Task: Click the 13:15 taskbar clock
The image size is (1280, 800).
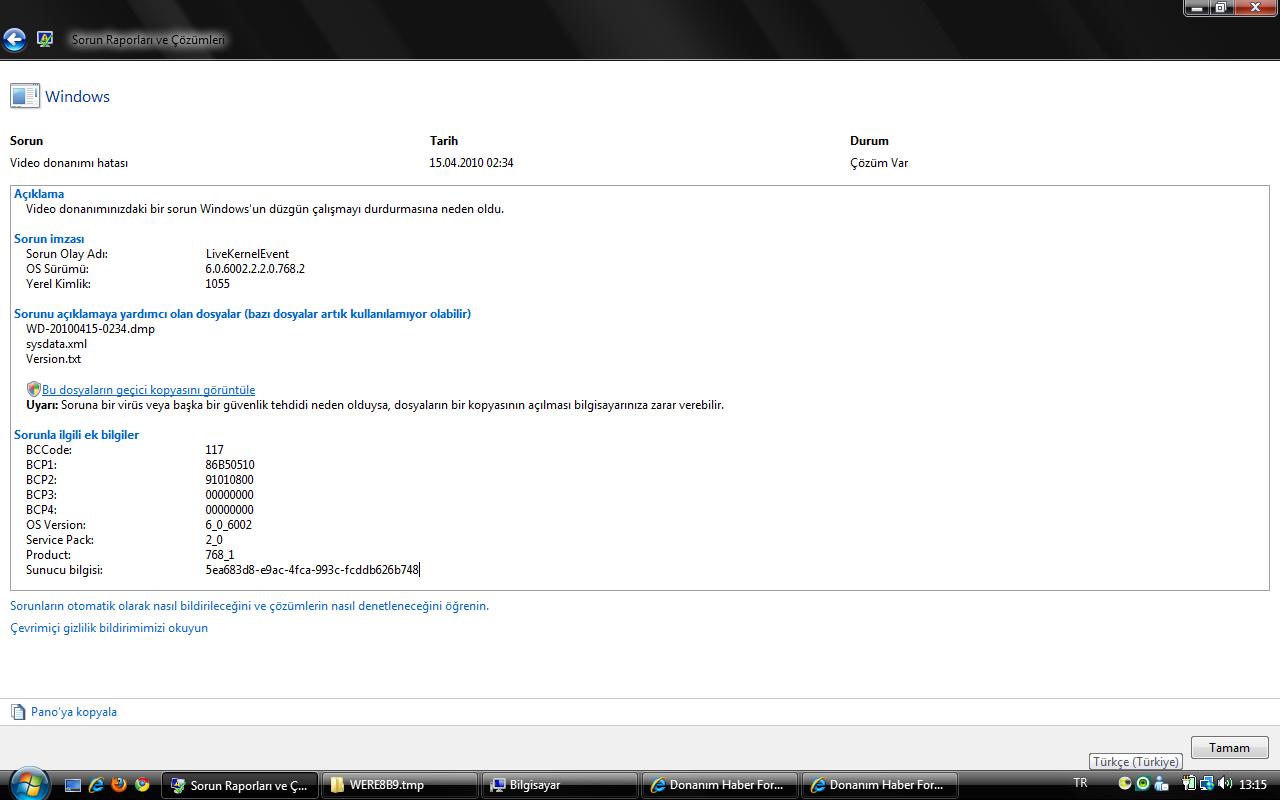Action: [x=1253, y=785]
